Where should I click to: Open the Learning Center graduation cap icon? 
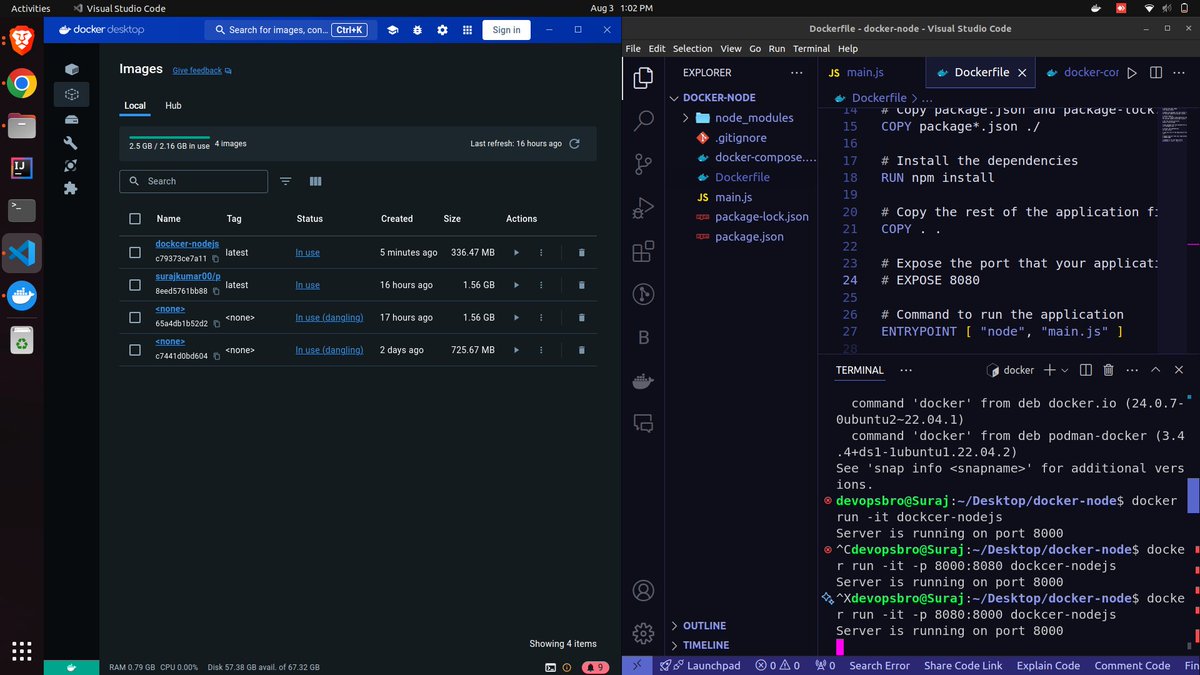point(394,30)
